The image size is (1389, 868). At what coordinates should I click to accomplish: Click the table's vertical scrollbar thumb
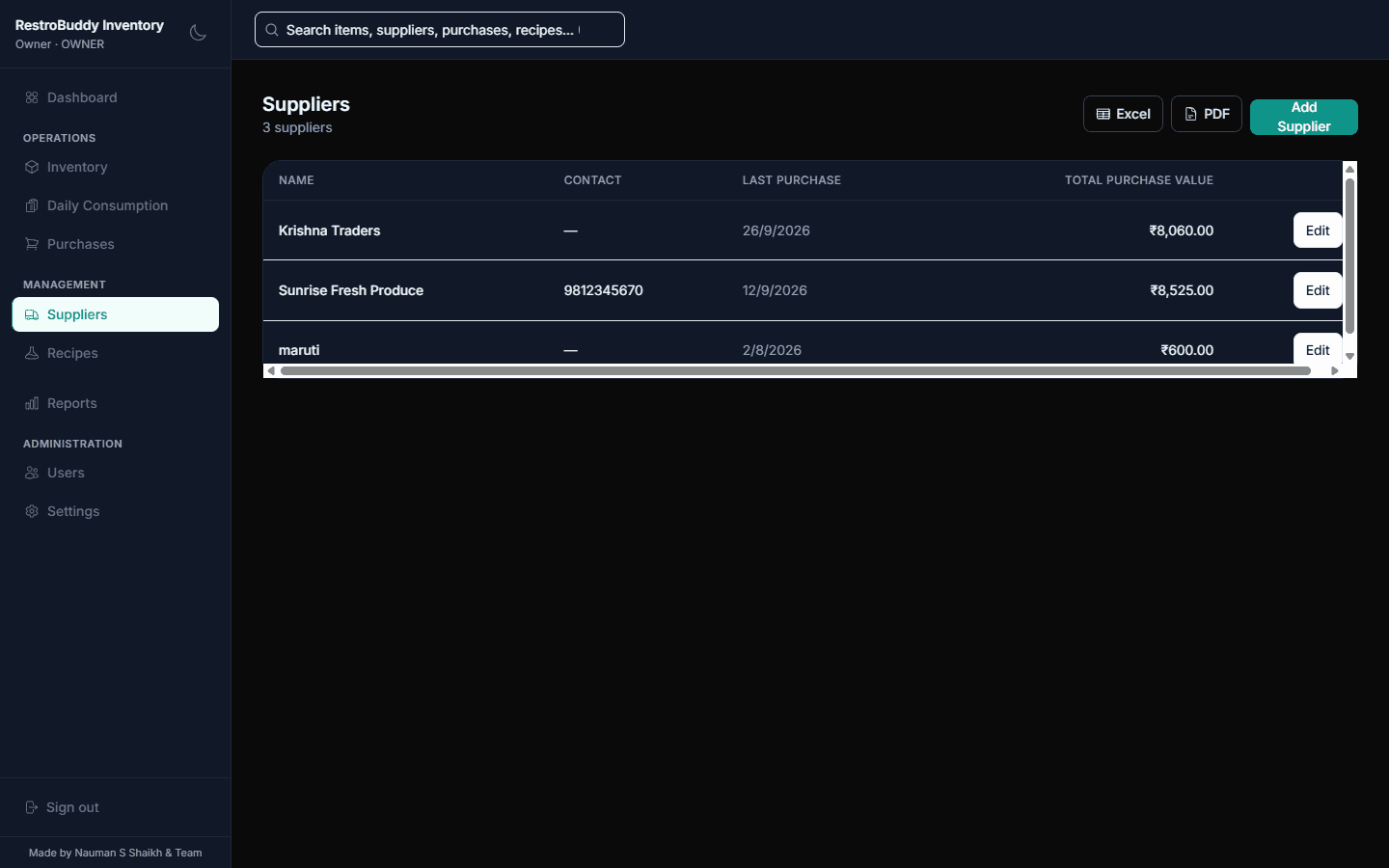tap(1350, 256)
